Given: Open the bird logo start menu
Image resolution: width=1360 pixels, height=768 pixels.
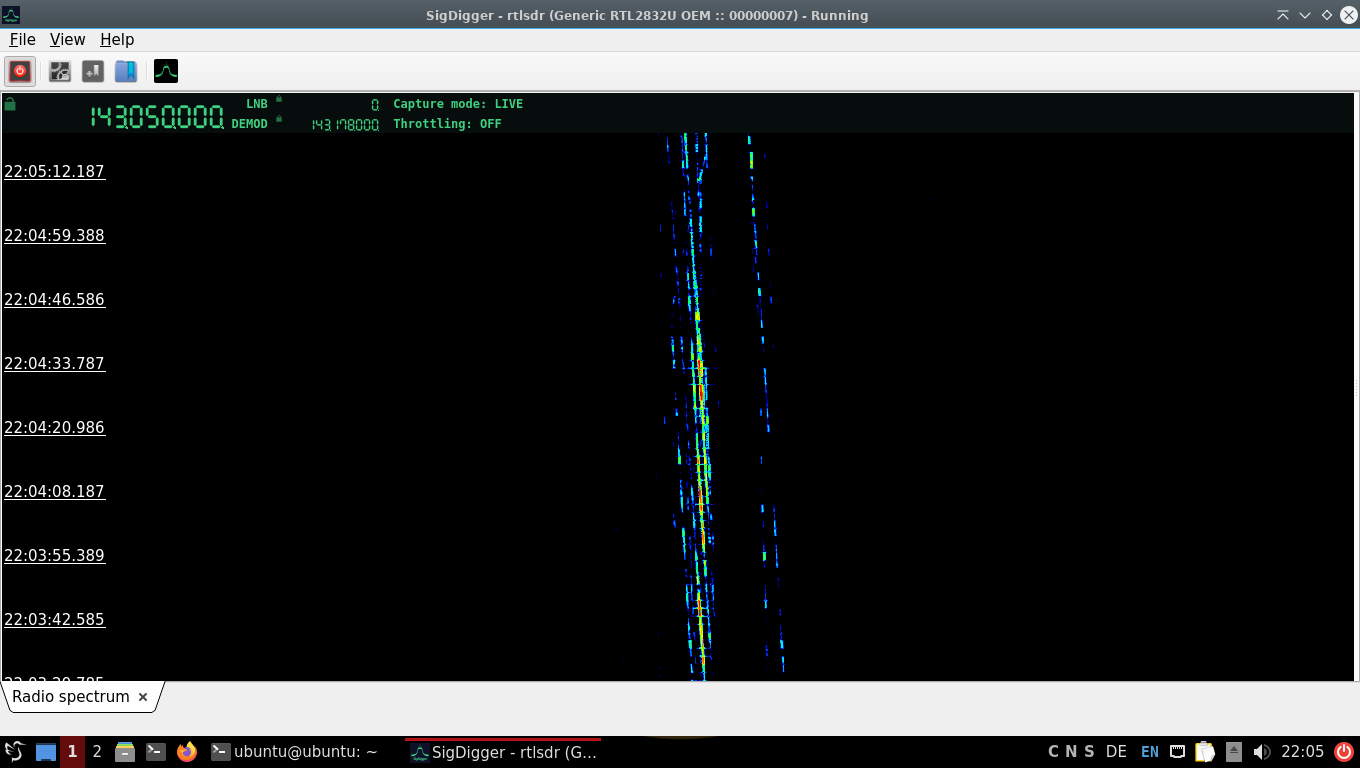Looking at the screenshot, I should (15, 752).
